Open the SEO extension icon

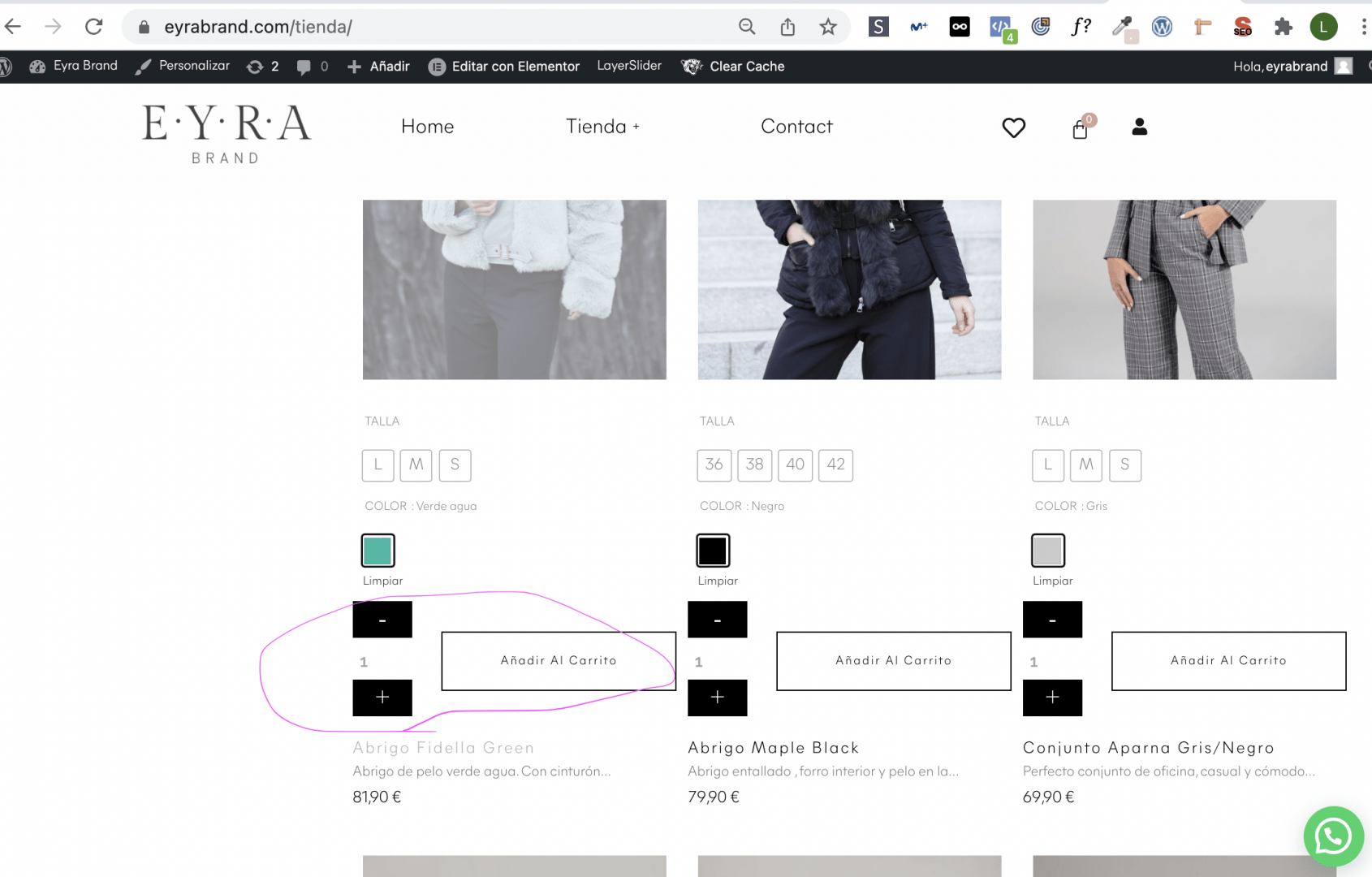(1242, 27)
